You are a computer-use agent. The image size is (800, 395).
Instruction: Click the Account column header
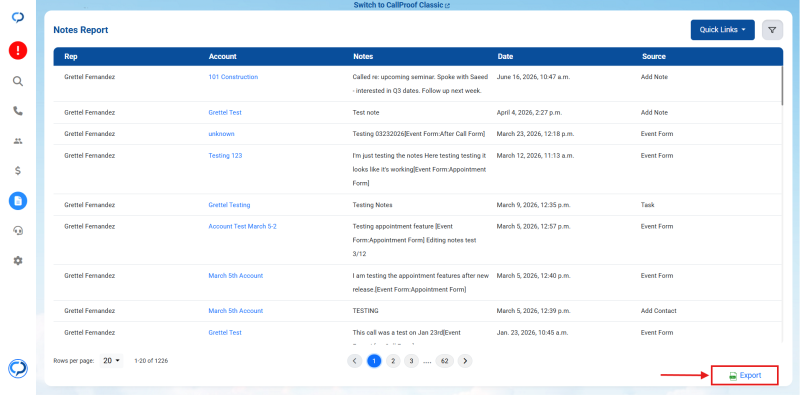tap(222, 57)
